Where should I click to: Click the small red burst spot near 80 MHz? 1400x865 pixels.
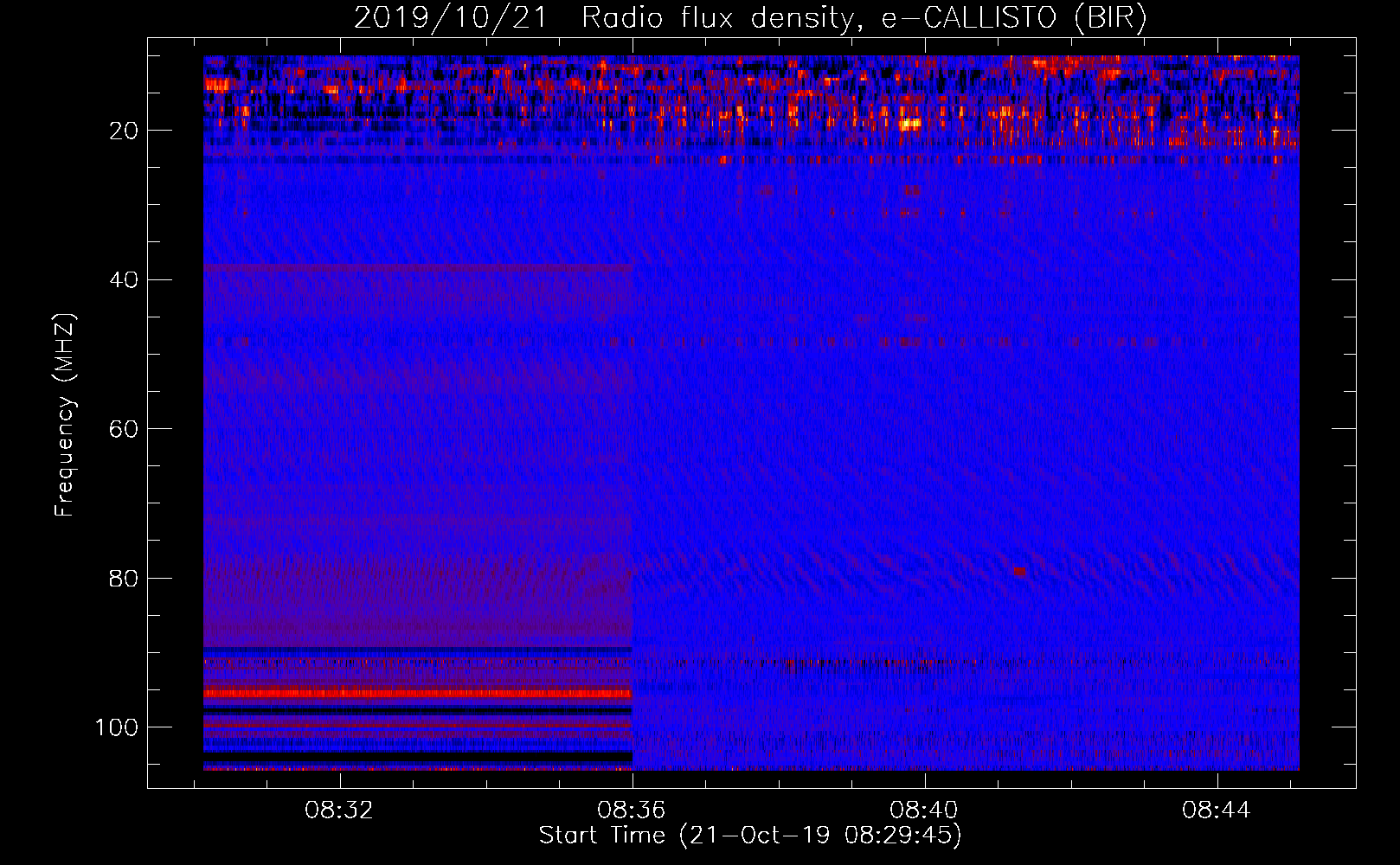(x=1019, y=571)
